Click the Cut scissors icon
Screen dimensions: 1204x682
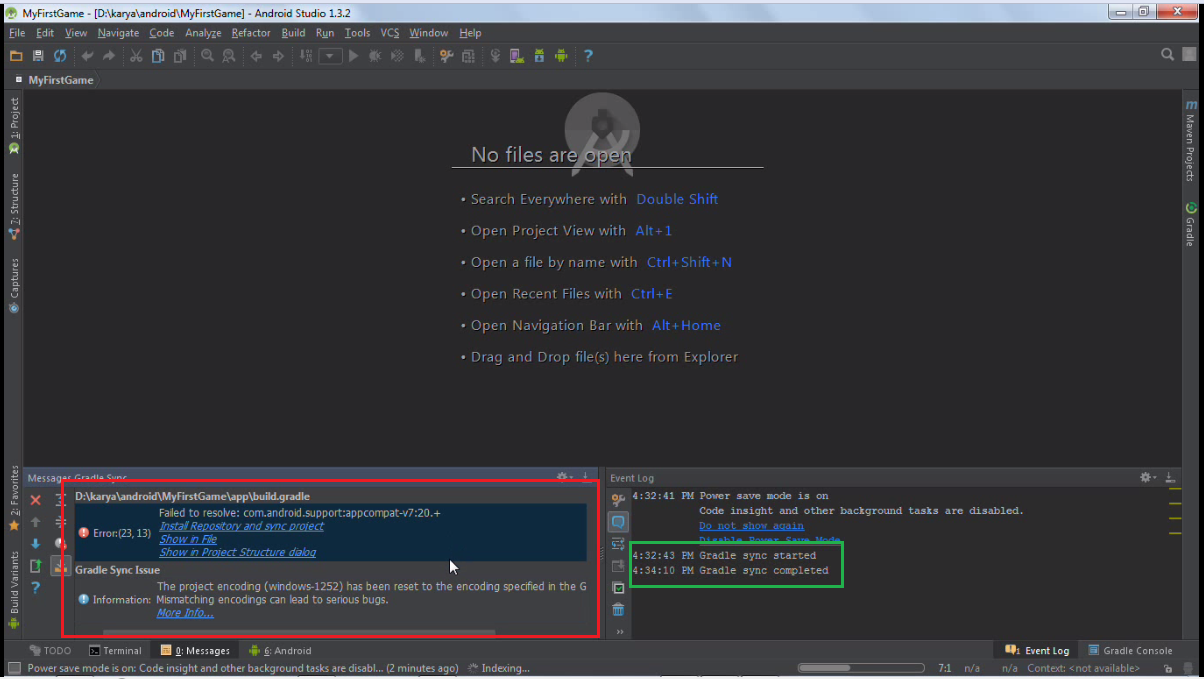[136, 56]
